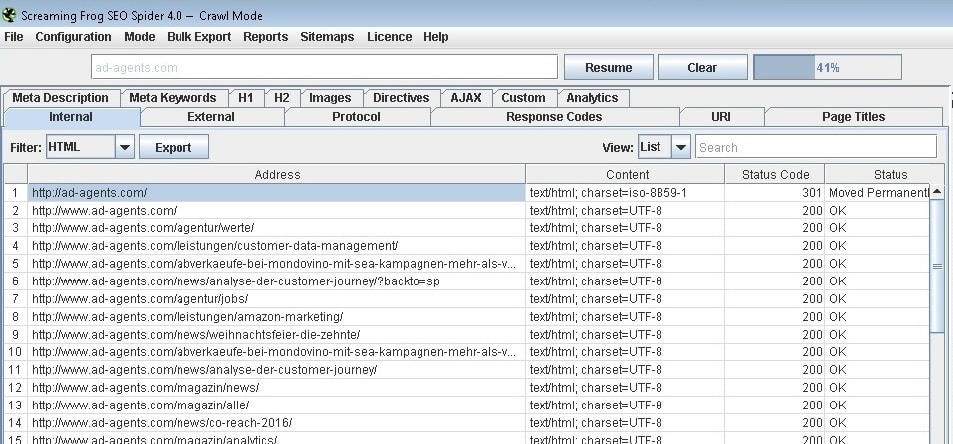Select the leistungen/customer-data-management/ URL
The height and width of the screenshot is (444, 953).
coord(277,246)
